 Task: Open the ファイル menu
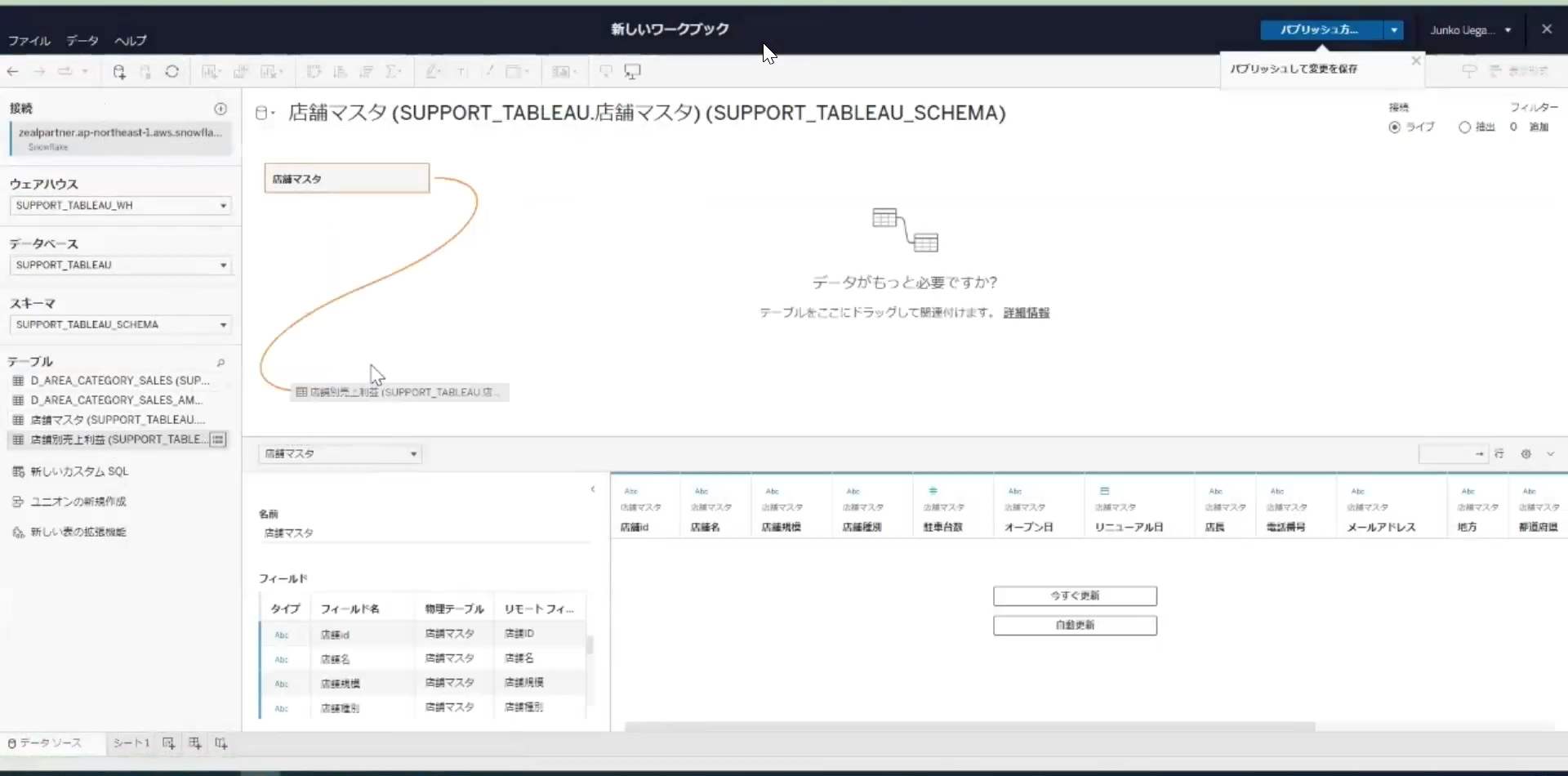[x=29, y=41]
